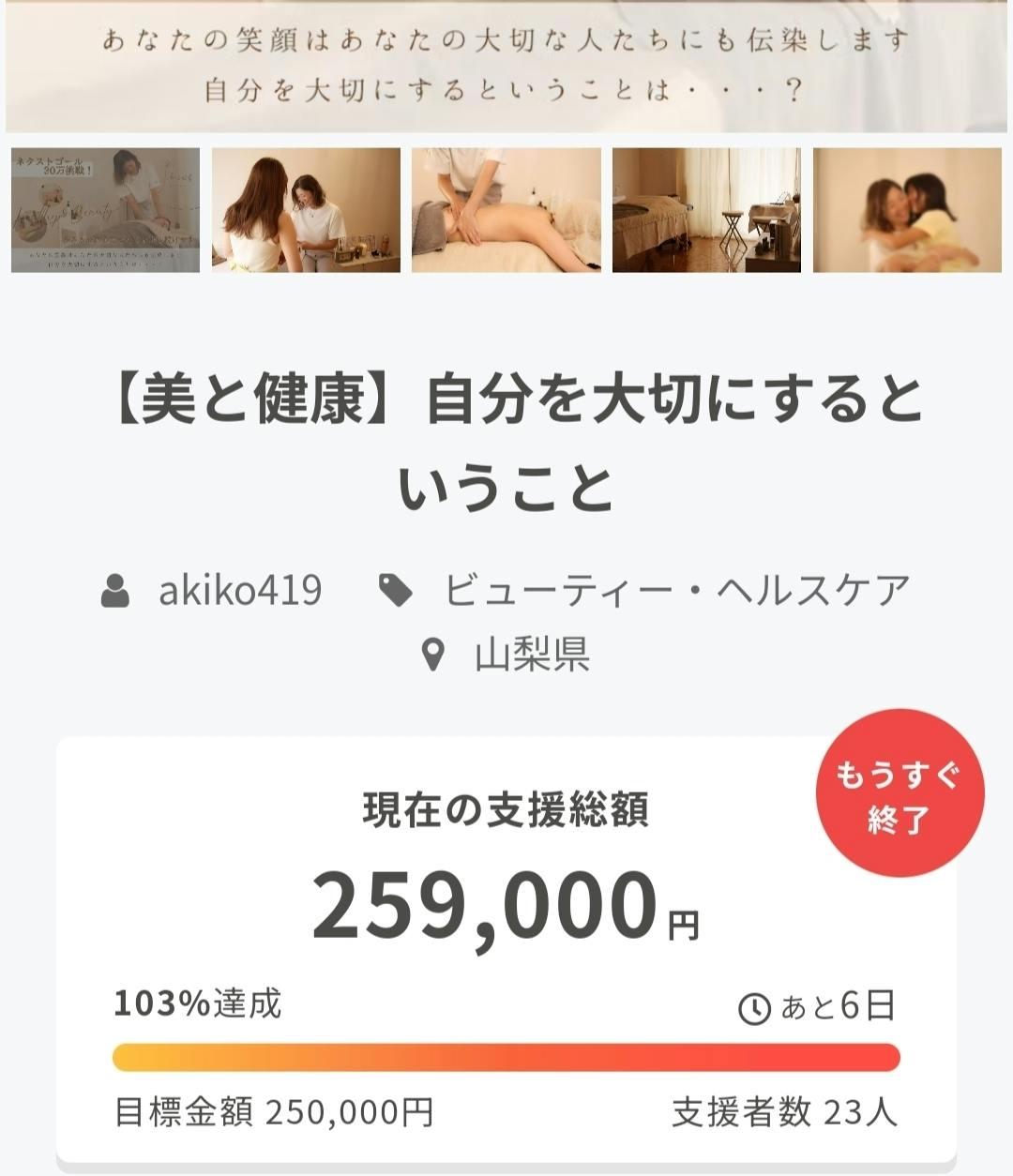Tap the 259,000円 total amount
This screenshot has height=1176, width=1013.
pyautogui.click(x=506, y=905)
